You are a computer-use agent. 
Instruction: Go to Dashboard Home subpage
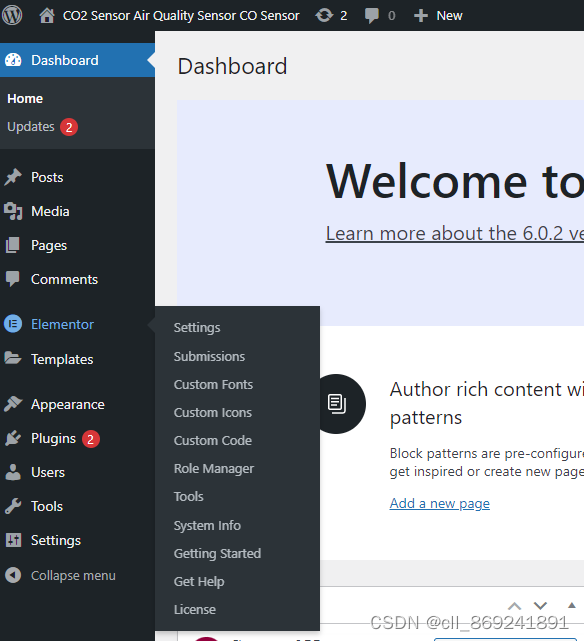(25, 99)
